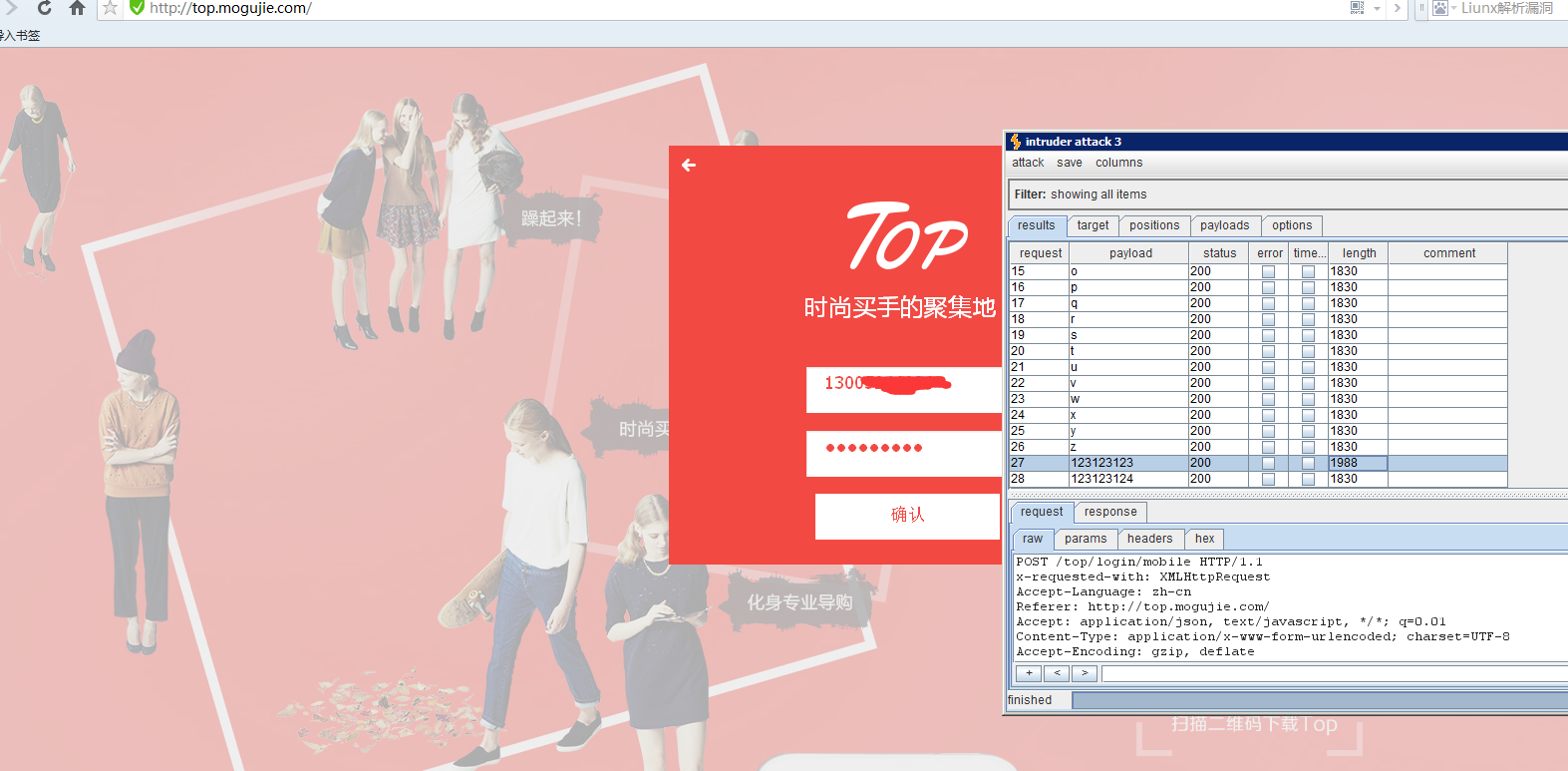Select payload cell 123123124

point(1128,479)
